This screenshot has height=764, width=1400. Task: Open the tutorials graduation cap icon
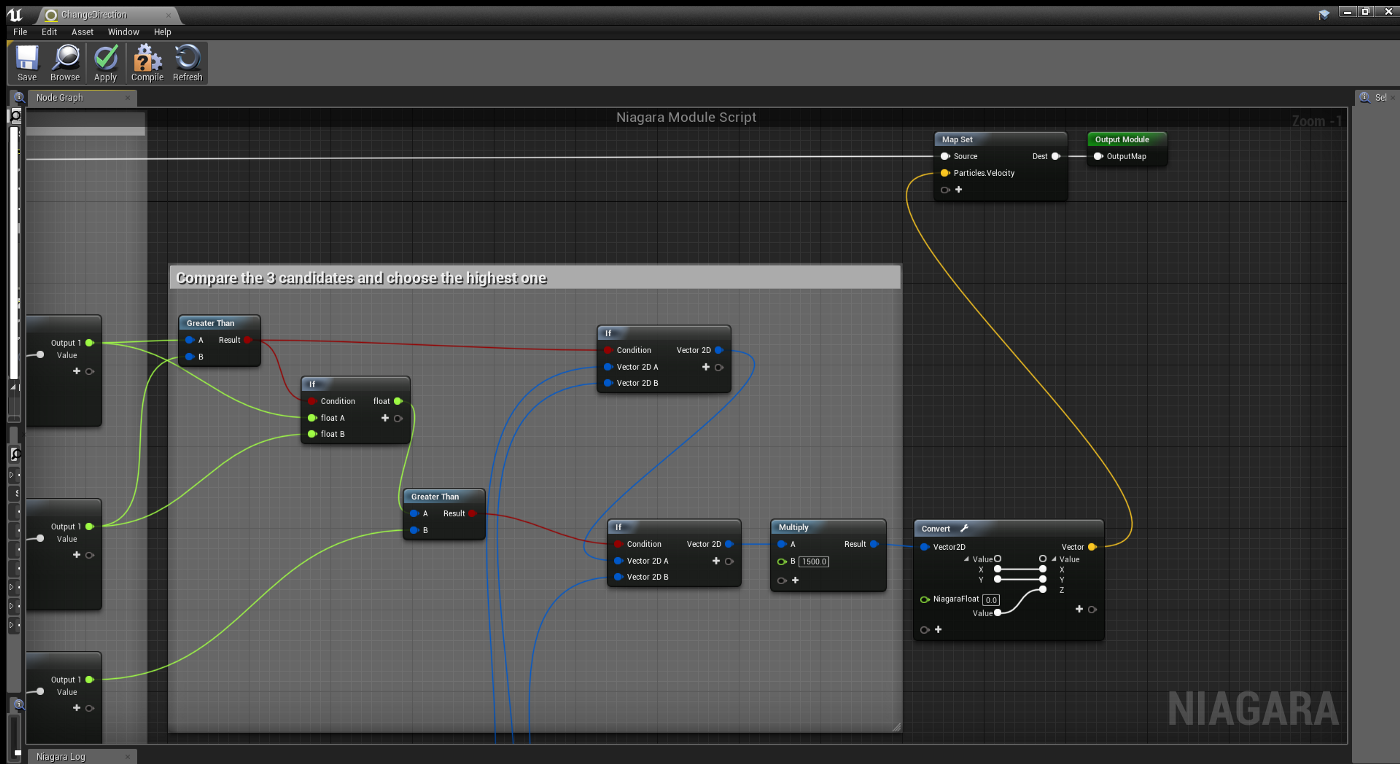tap(1325, 14)
